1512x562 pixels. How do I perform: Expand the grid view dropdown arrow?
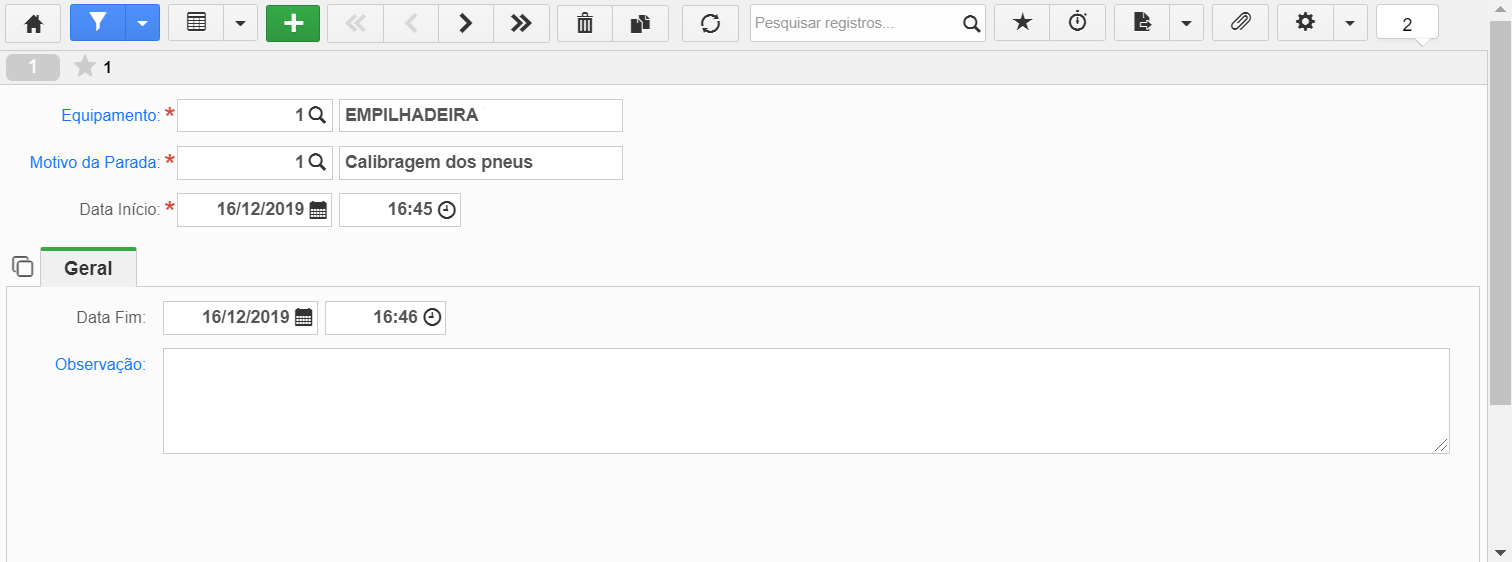[240, 23]
